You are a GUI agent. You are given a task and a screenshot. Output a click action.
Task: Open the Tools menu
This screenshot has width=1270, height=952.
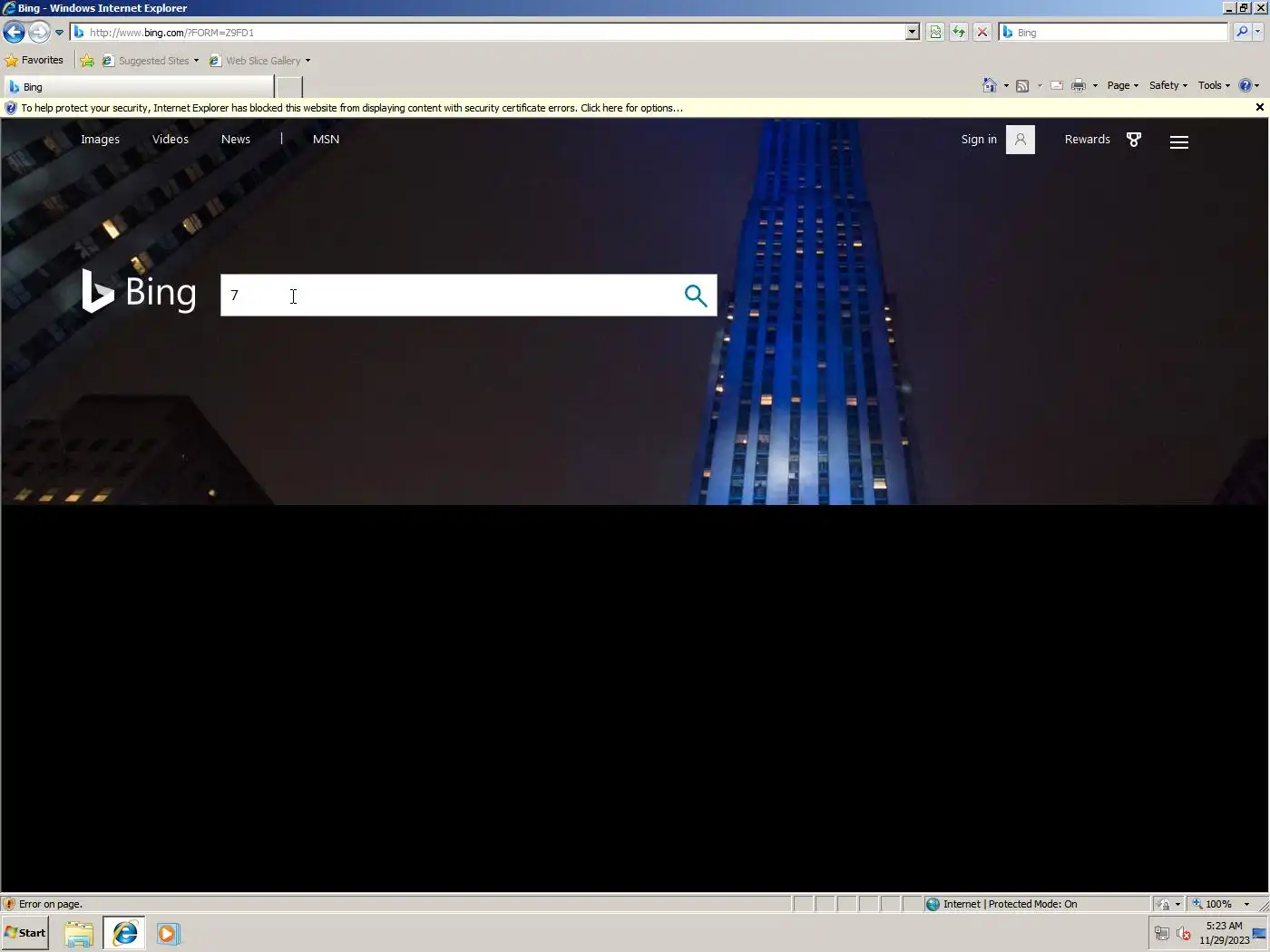tap(1214, 86)
